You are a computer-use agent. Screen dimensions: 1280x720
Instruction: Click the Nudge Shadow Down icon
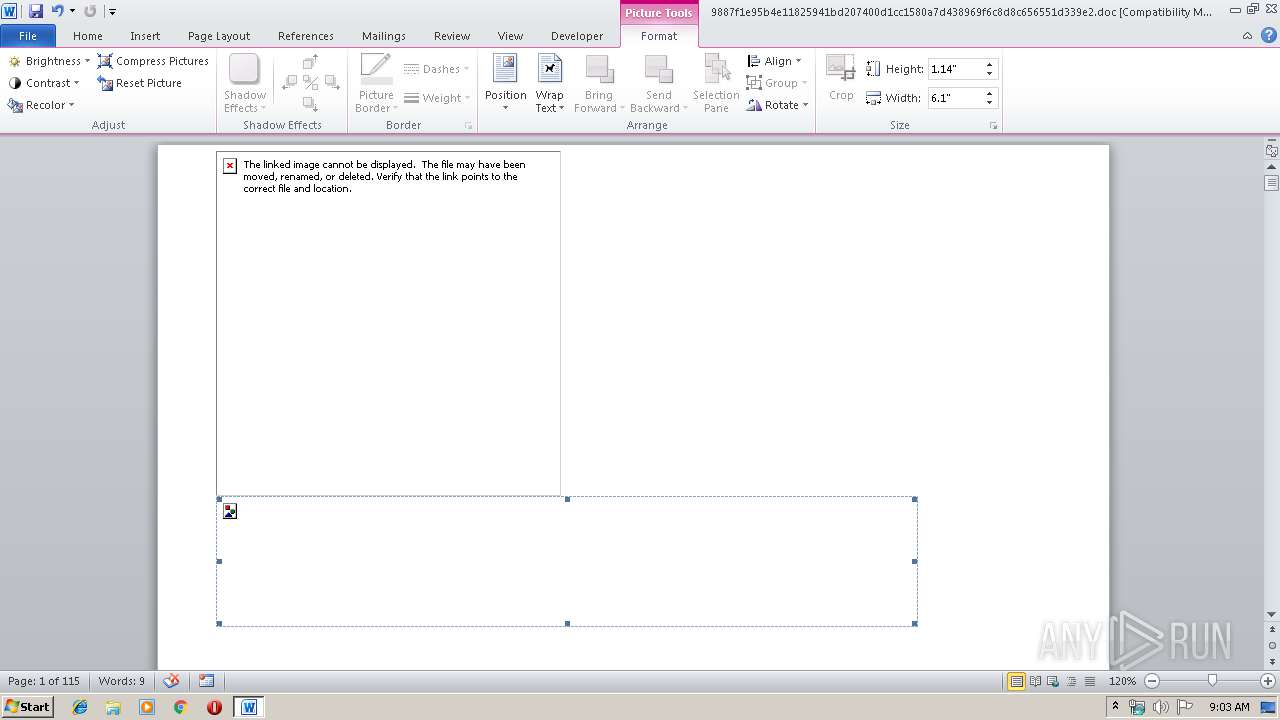(310, 104)
